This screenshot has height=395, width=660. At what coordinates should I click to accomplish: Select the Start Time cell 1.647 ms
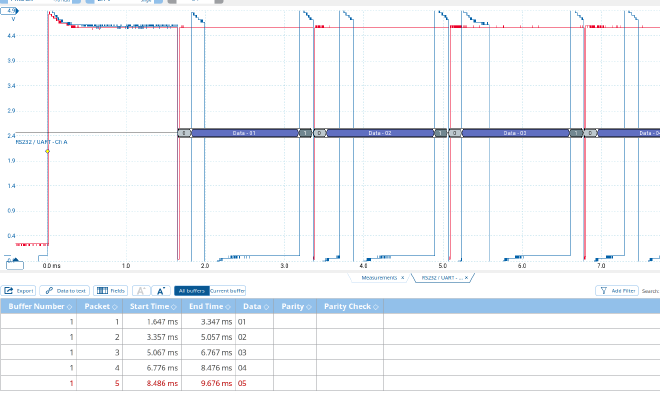click(x=152, y=322)
